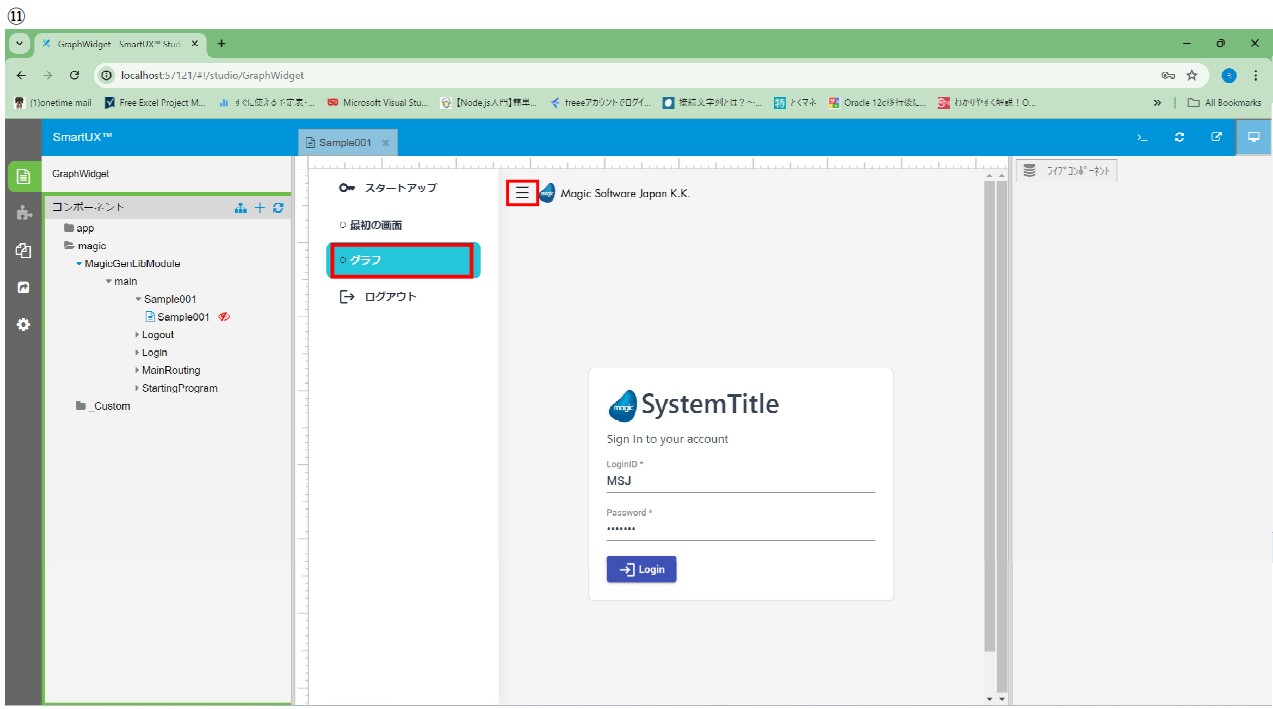
Task: Open the _Custom folder in the tree
Action: coord(110,406)
